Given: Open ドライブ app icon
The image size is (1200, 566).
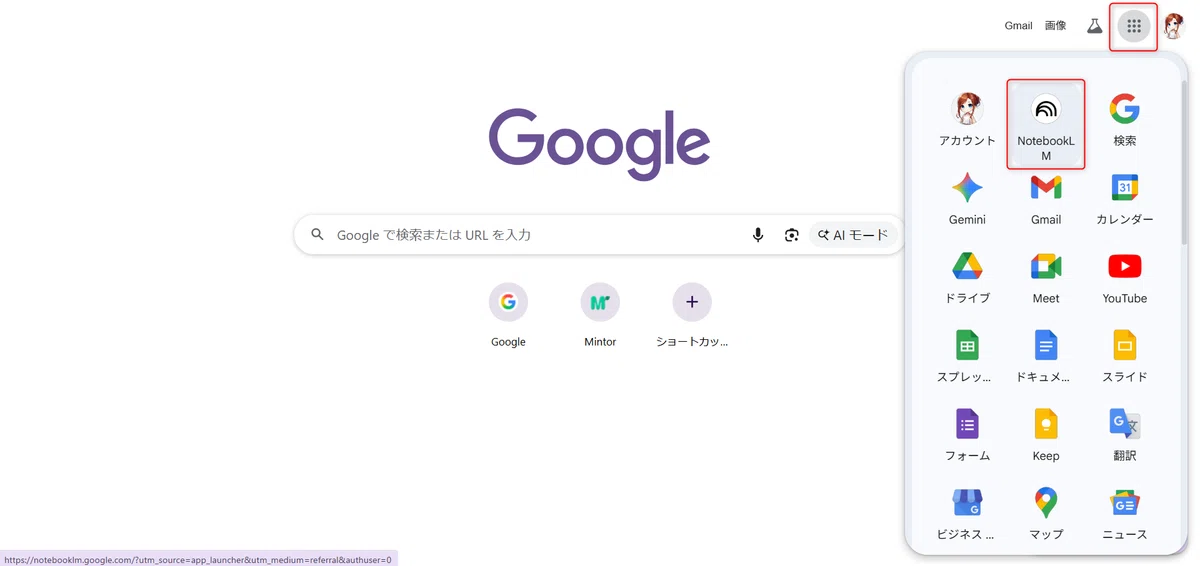Looking at the screenshot, I should 967,278.
